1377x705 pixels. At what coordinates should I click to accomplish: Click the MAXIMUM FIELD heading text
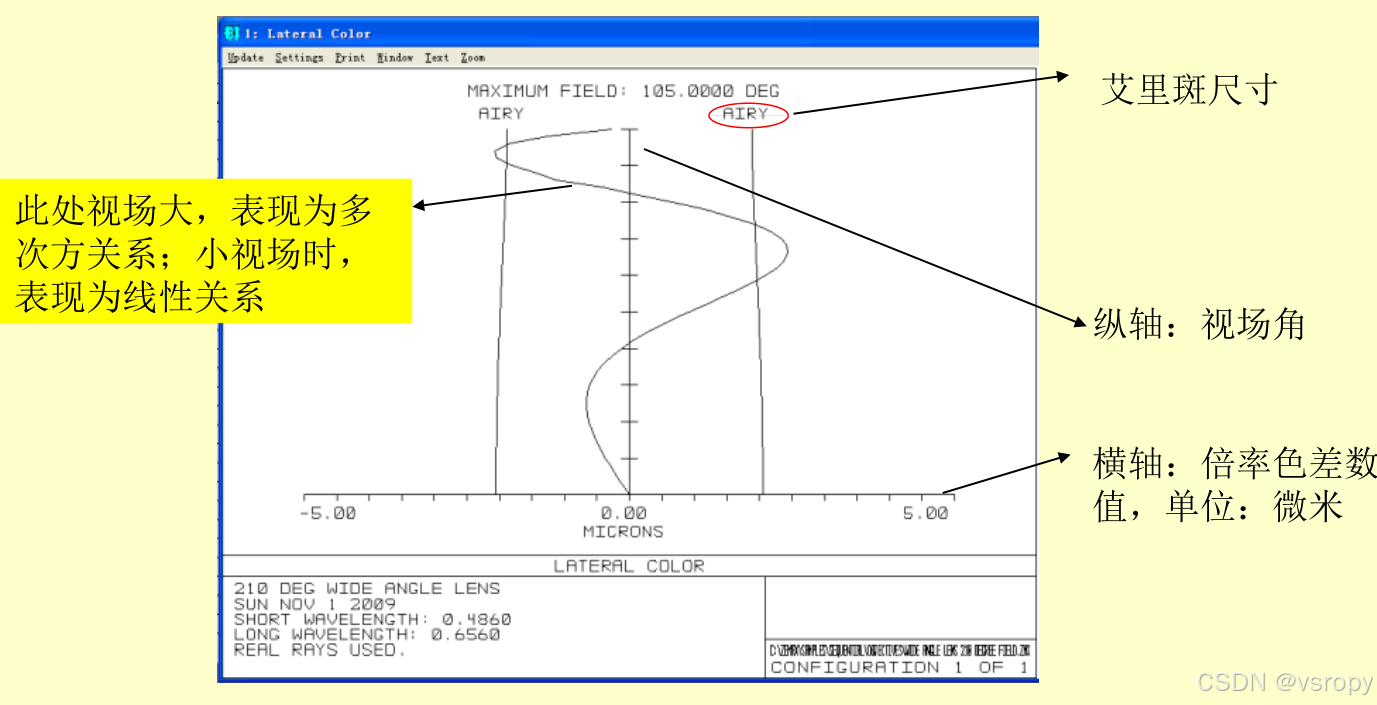pos(625,90)
